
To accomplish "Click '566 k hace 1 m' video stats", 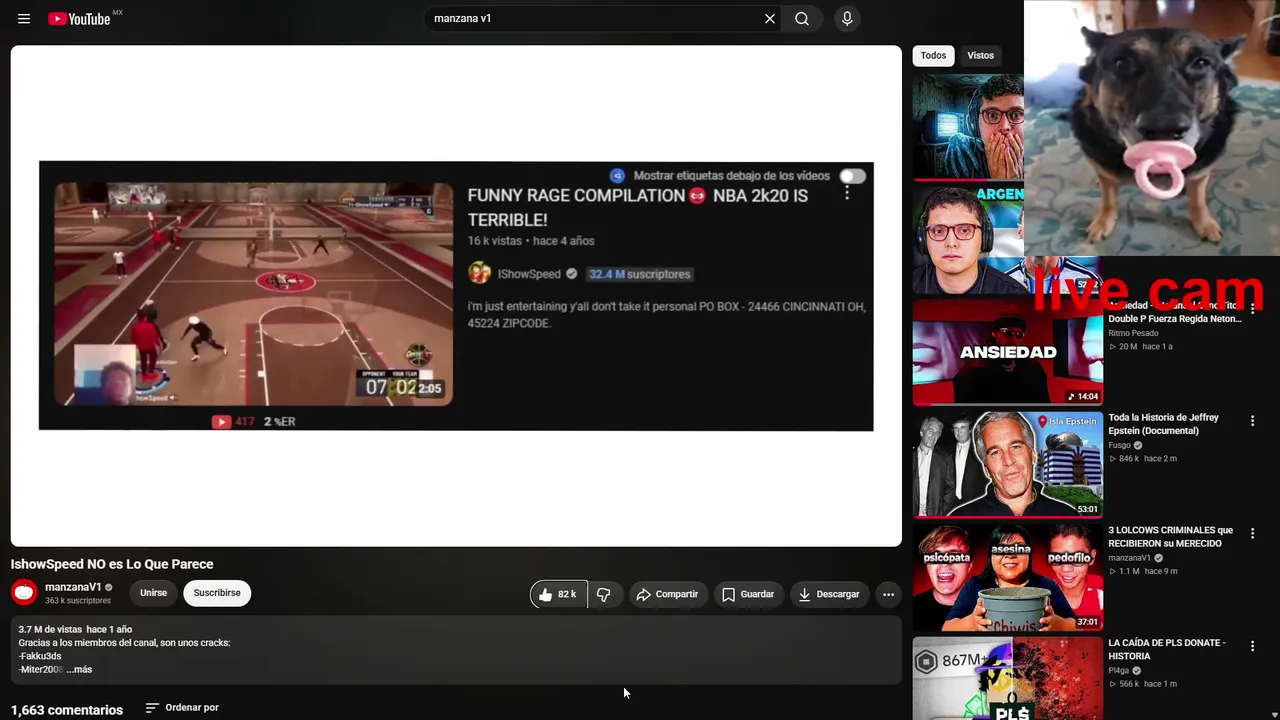I will tap(1143, 684).
